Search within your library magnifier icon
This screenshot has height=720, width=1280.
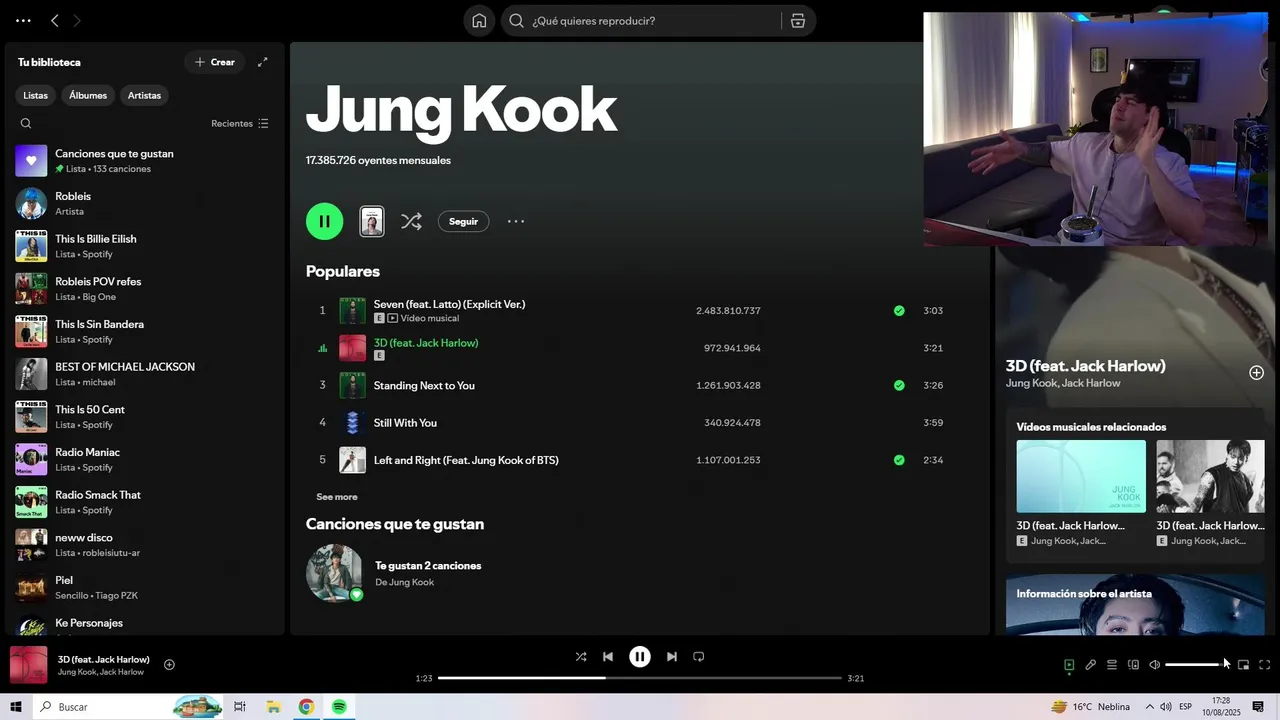26,124
